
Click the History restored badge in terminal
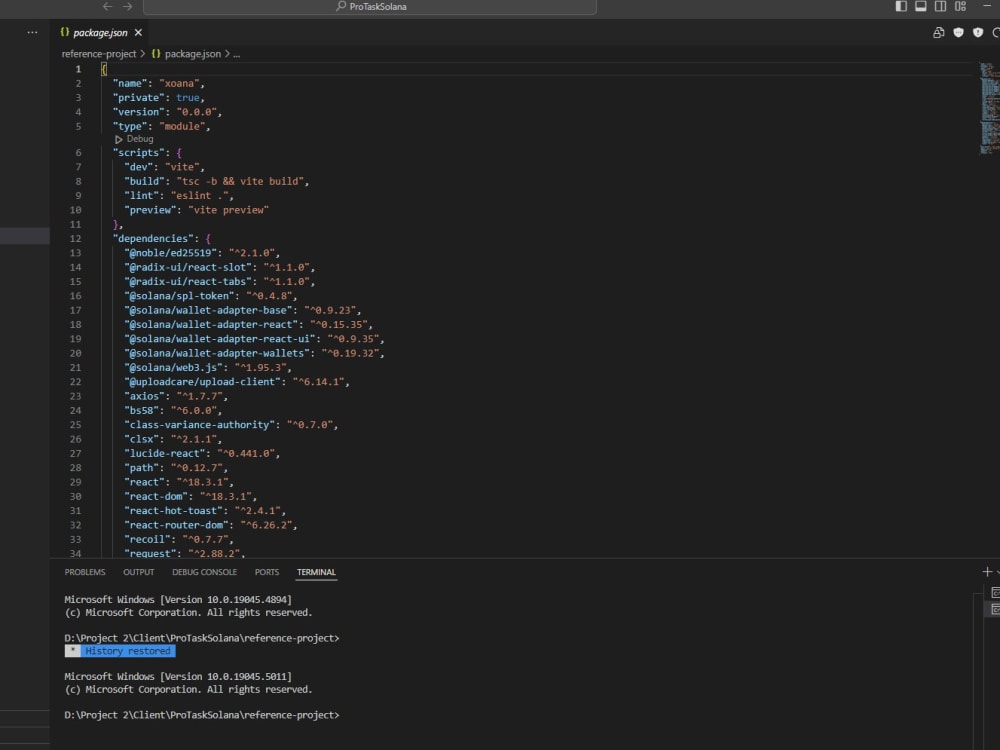pos(120,651)
